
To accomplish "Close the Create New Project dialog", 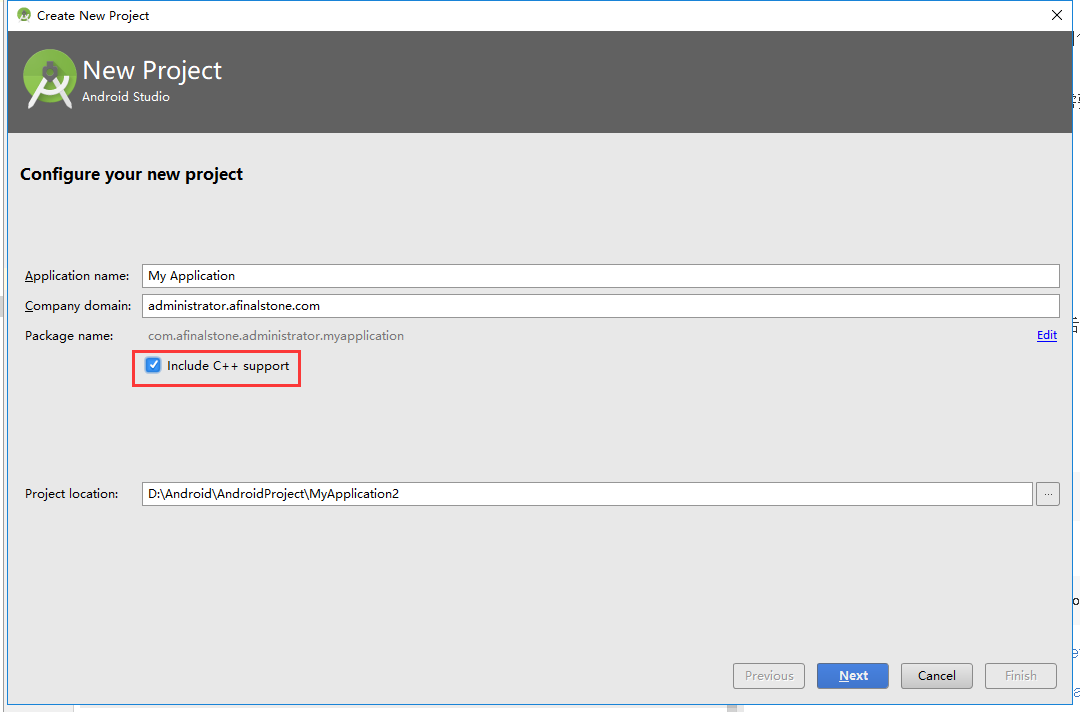I will (1057, 15).
